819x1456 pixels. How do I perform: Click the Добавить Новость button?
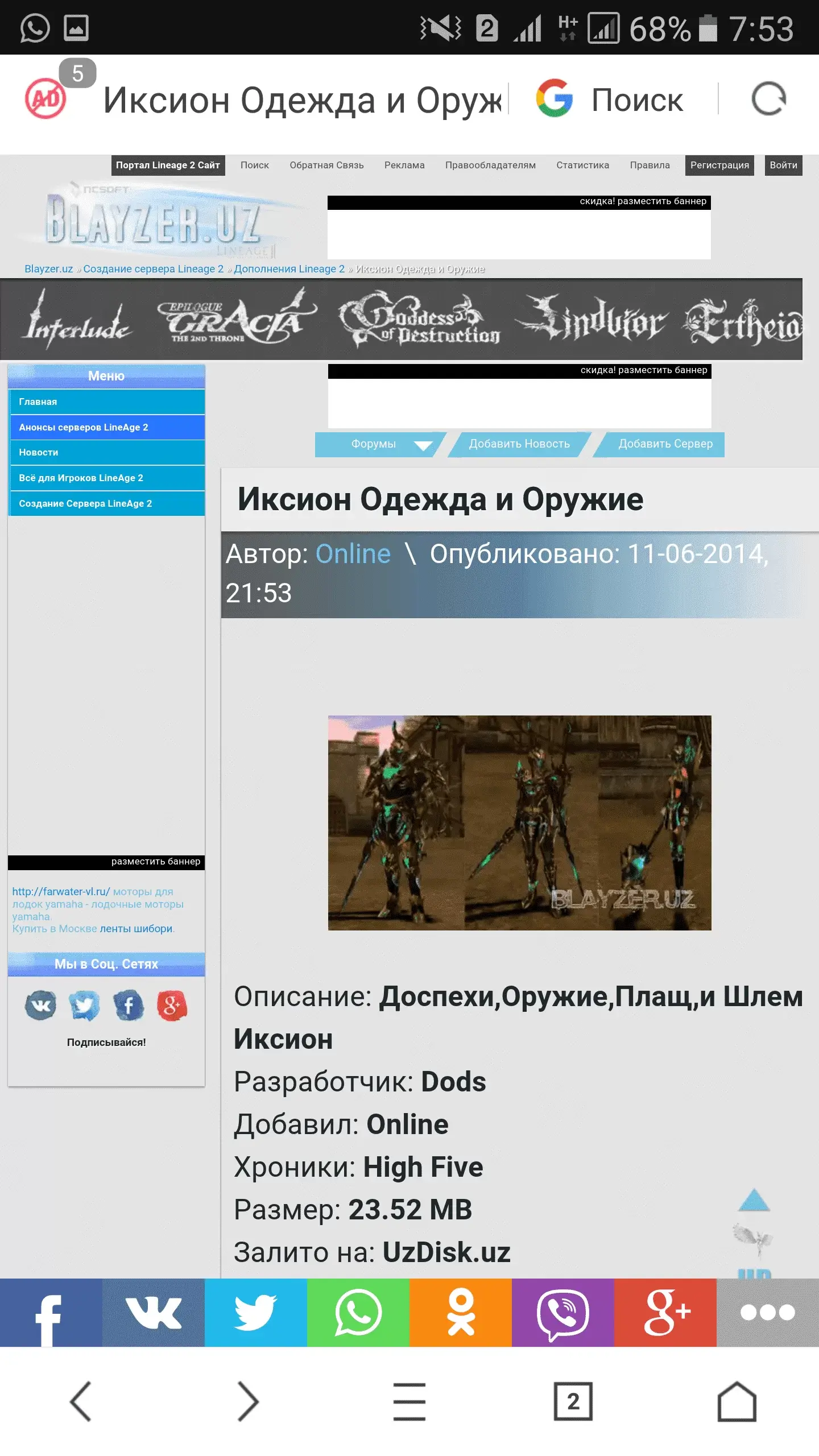pos(519,444)
